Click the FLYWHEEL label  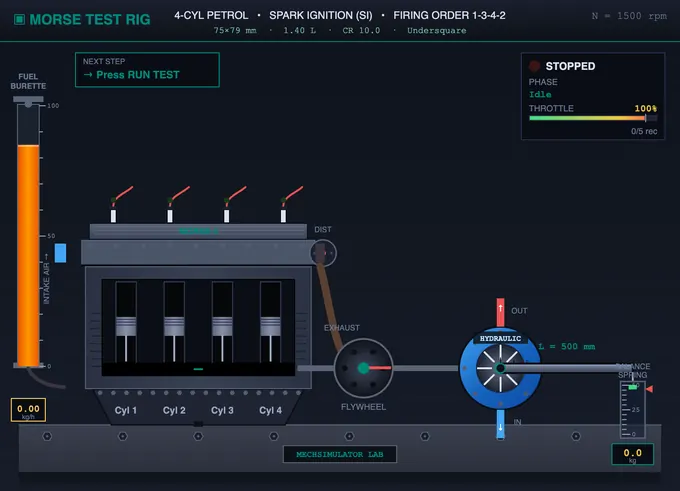363,407
